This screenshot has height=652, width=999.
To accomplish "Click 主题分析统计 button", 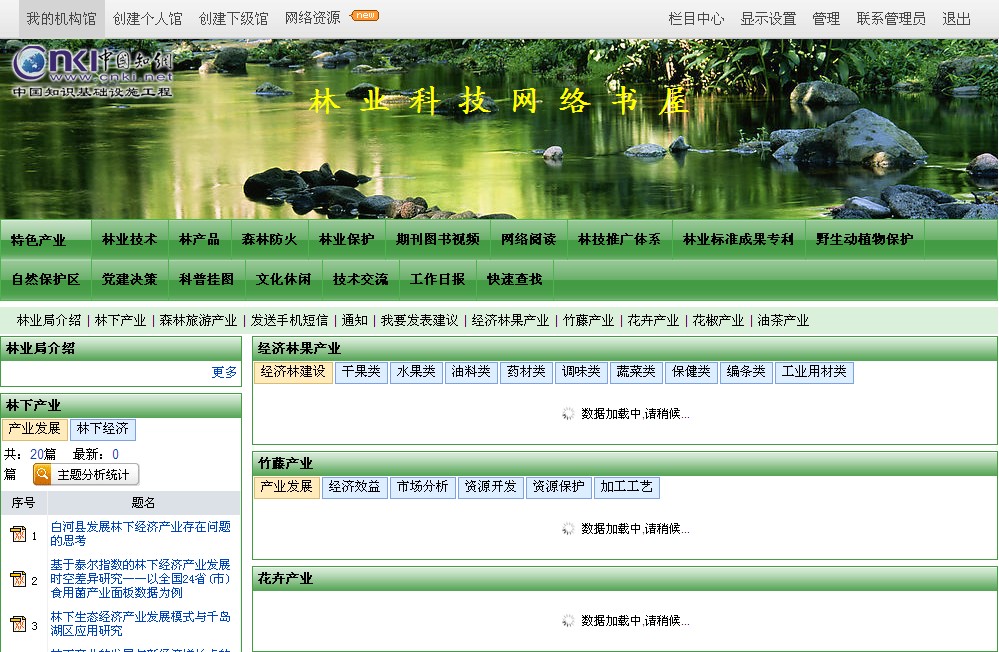I will (x=86, y=474).
